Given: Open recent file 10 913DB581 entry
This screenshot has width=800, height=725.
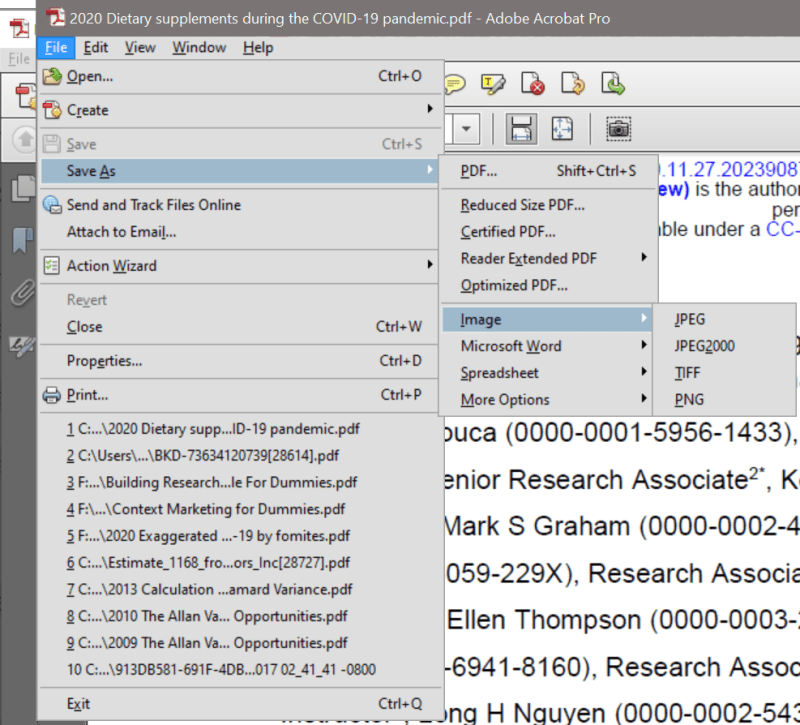Looking at the screenshot, I should (x=239, y=669).
